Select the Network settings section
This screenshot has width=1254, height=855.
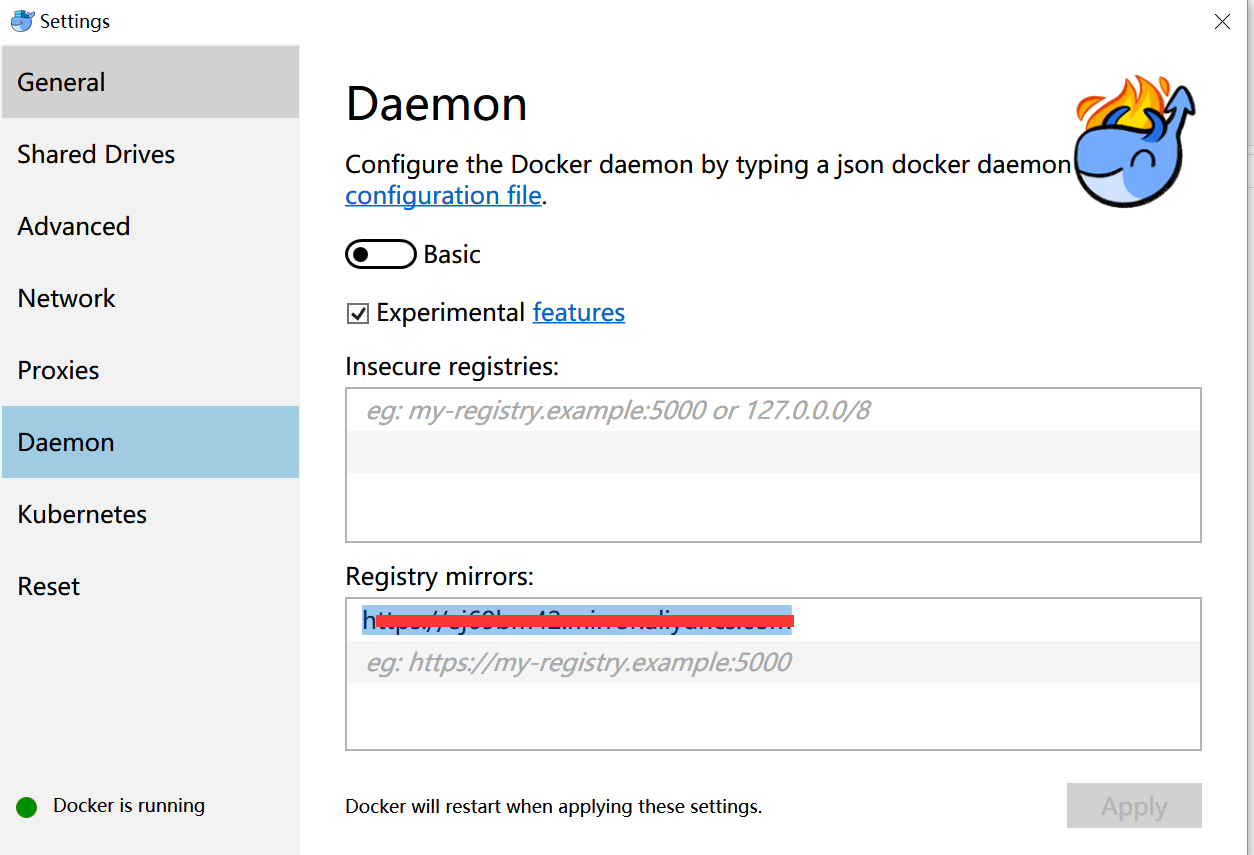[150, 298]
